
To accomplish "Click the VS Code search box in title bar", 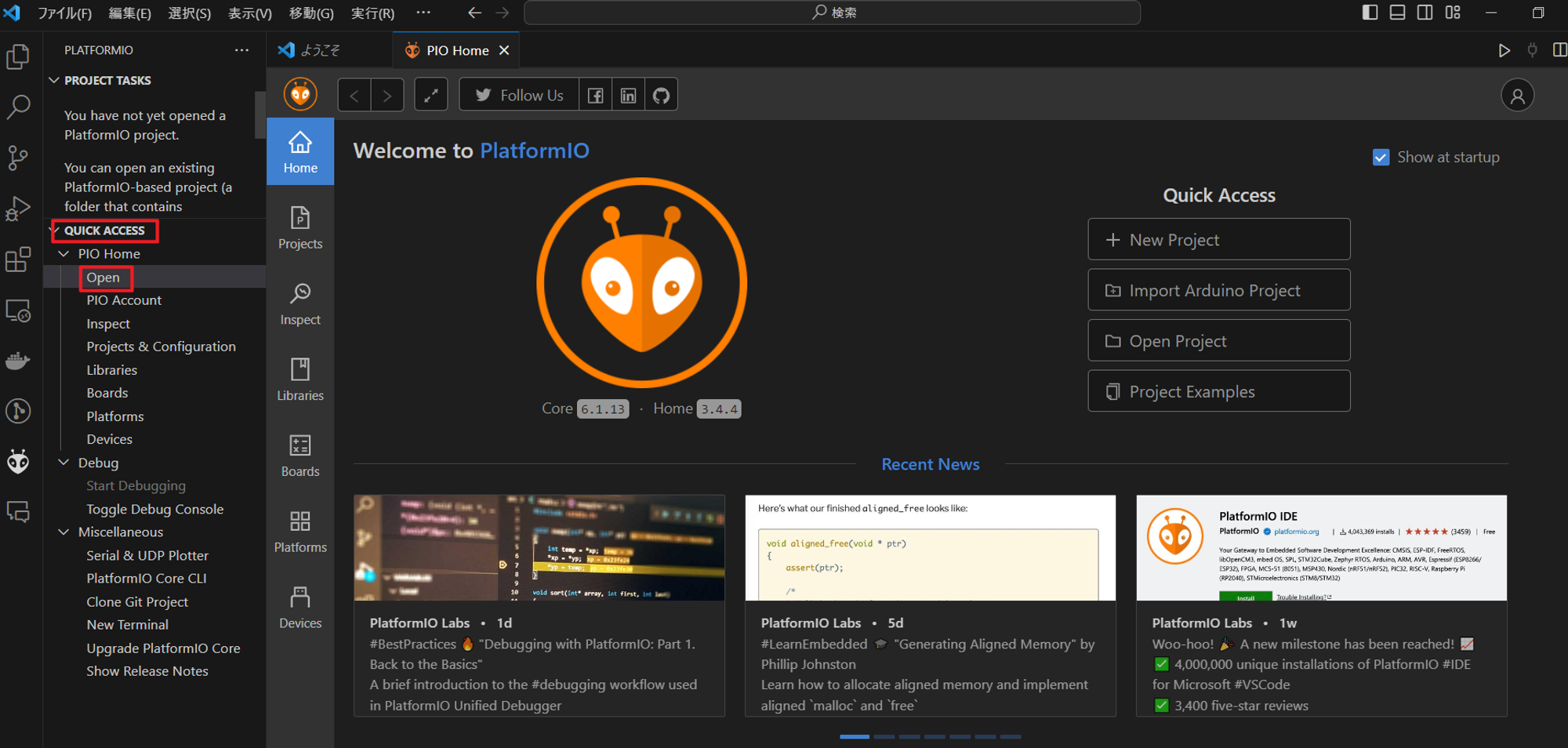I will pos(832,13).
